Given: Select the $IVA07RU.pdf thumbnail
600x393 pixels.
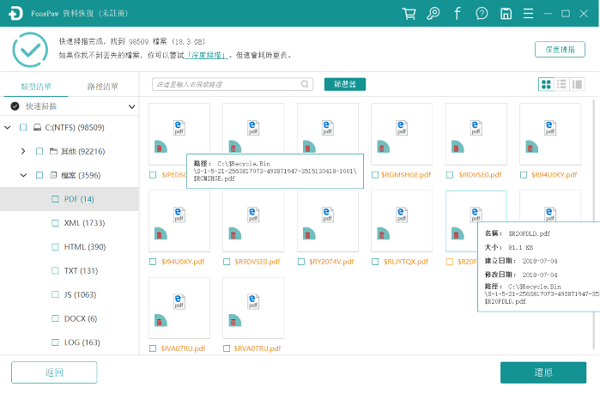Looking at the screenshot, I should tap(179, 308).
